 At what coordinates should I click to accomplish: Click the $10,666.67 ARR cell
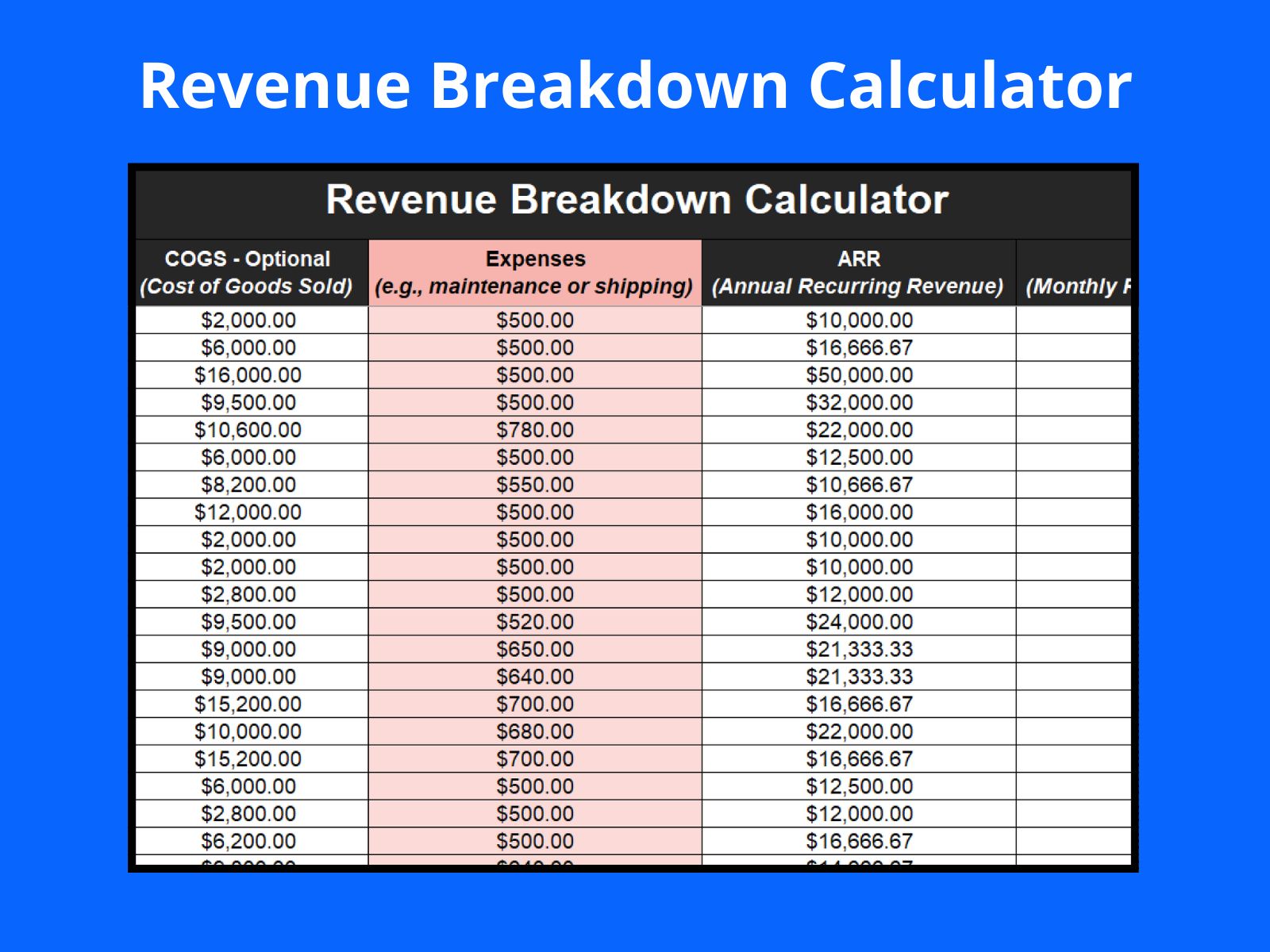(x=859, y=485)
